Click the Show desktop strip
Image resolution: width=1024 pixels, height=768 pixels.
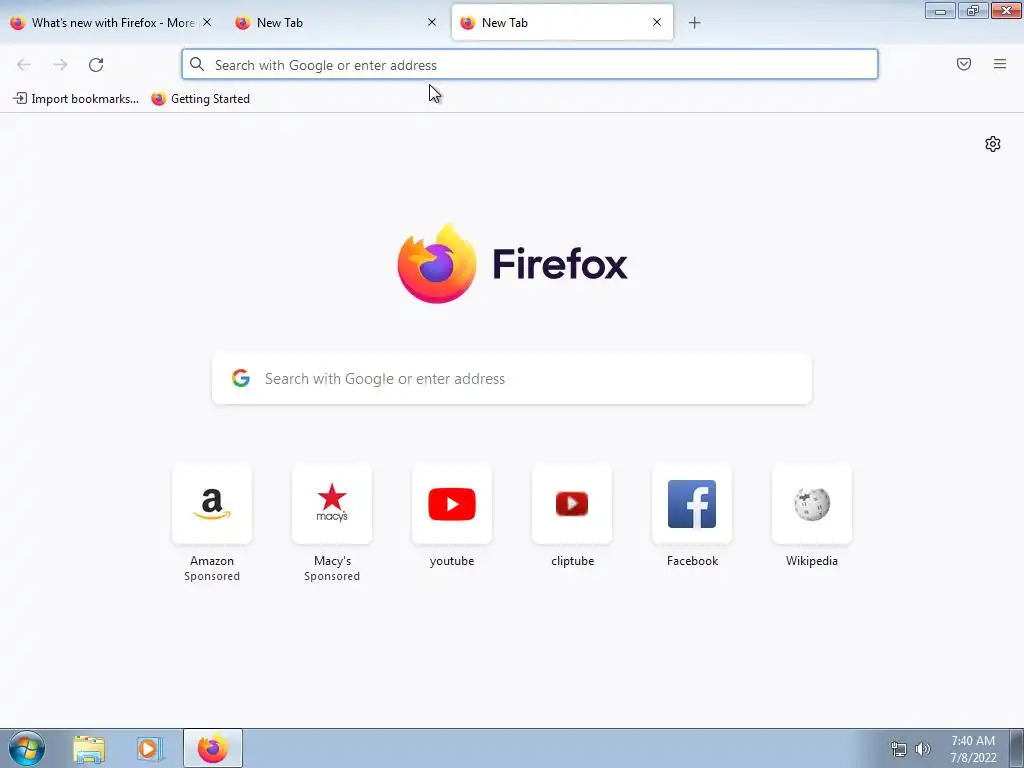tap(1017, 748)
